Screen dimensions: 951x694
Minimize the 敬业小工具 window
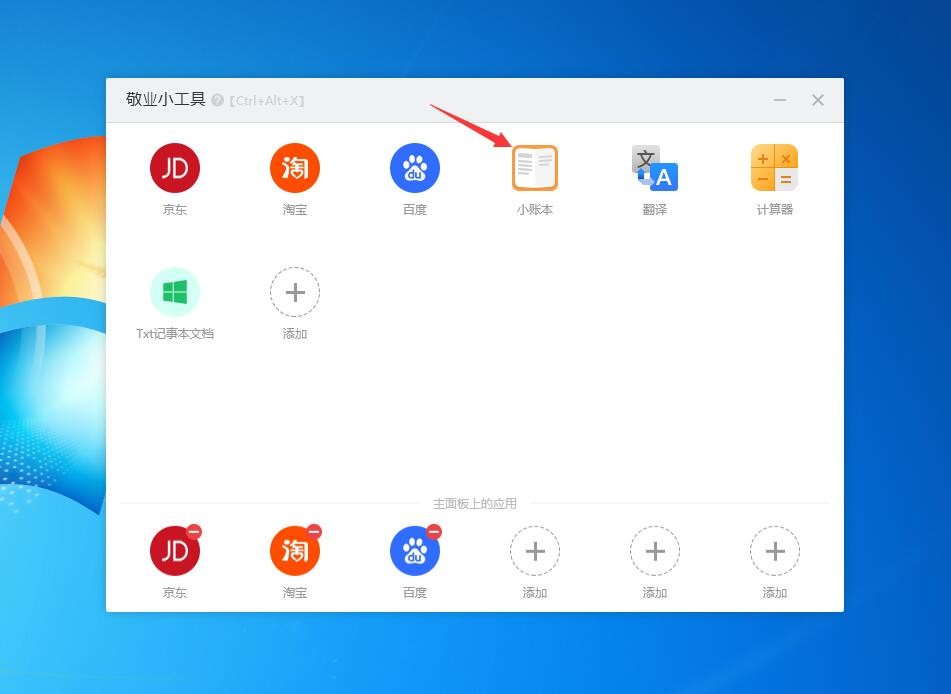click(780, 100)
